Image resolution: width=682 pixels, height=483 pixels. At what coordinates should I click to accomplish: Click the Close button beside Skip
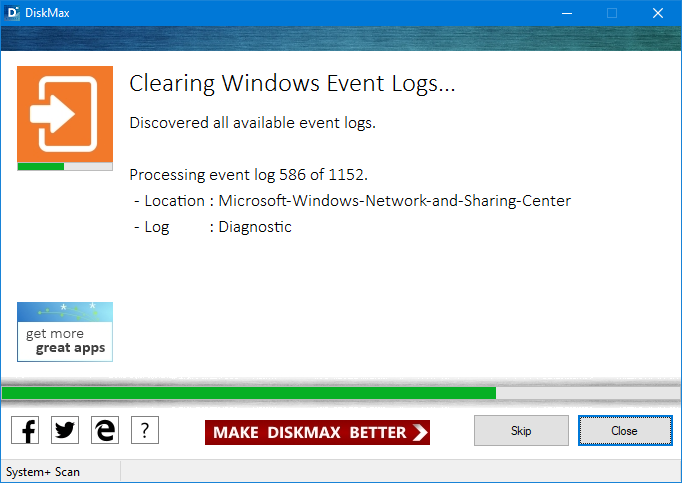625,430
